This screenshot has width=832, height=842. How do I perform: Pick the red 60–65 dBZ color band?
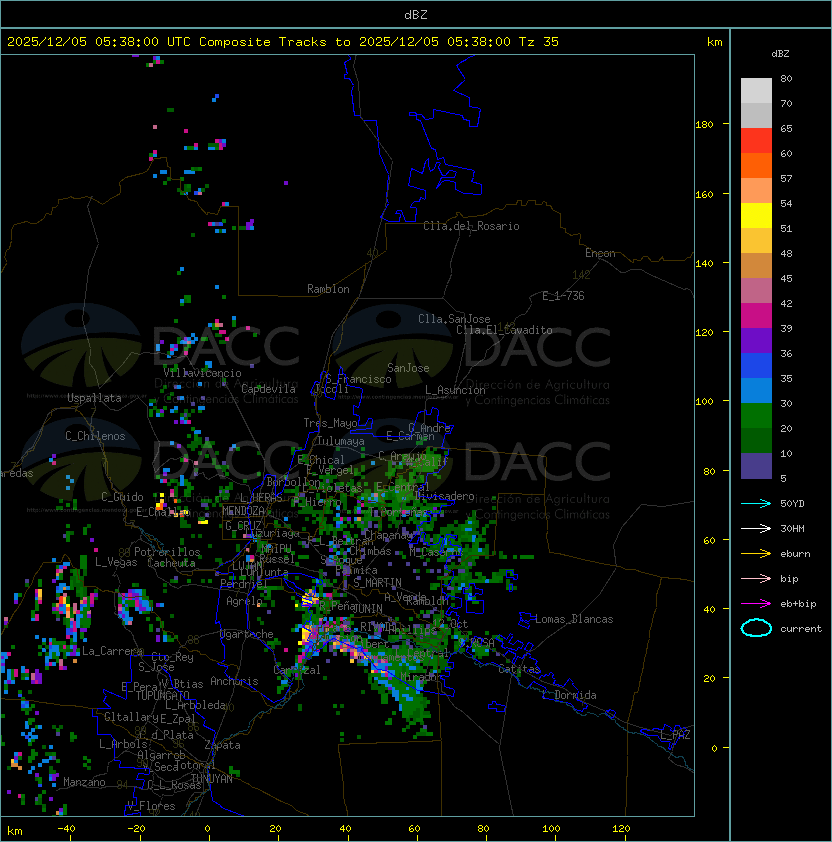[756, 141]
